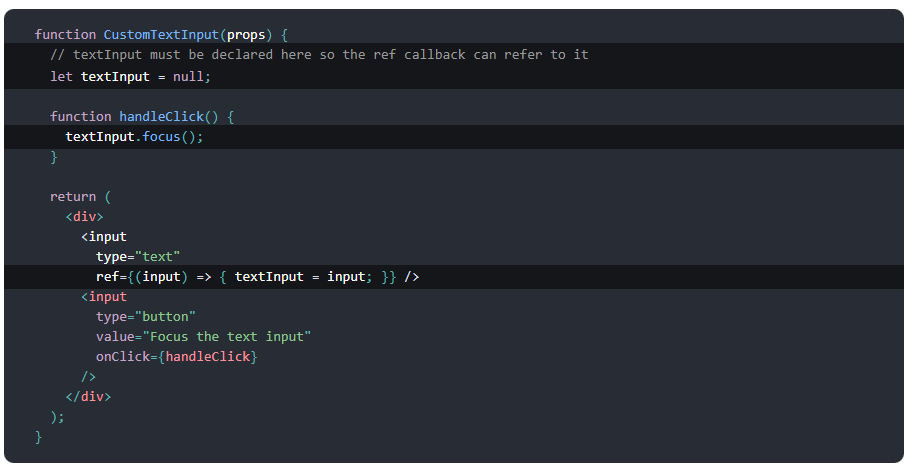Click the onClick={handleClick} attribute

[x=176, y=357]
